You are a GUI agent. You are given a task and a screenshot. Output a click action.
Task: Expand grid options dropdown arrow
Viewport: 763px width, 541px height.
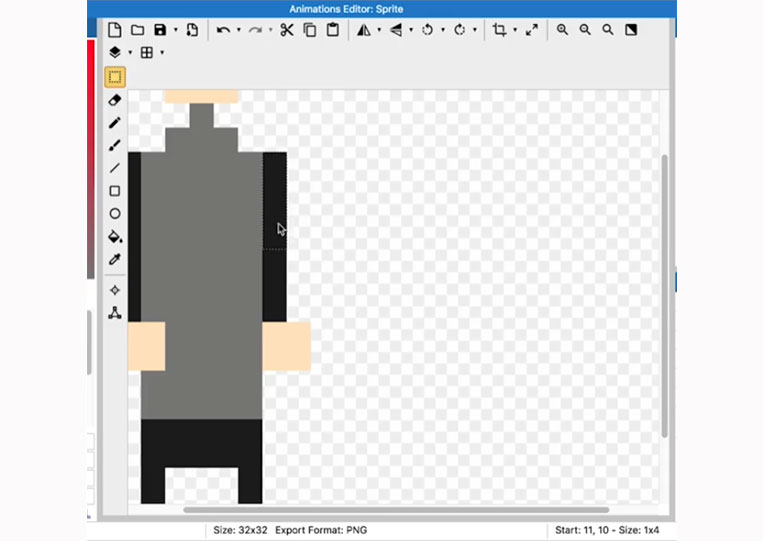(x=162, y=53)
